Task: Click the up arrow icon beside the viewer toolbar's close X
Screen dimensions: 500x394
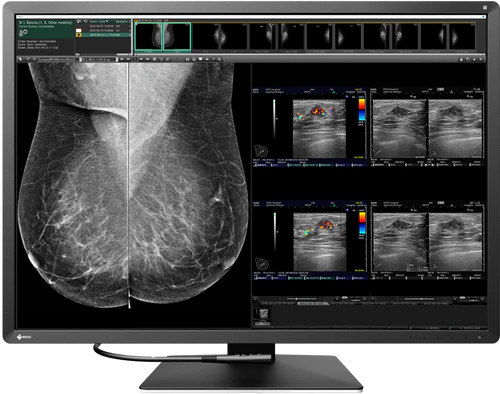Action: pyautogui.click(x=474, y=59)
